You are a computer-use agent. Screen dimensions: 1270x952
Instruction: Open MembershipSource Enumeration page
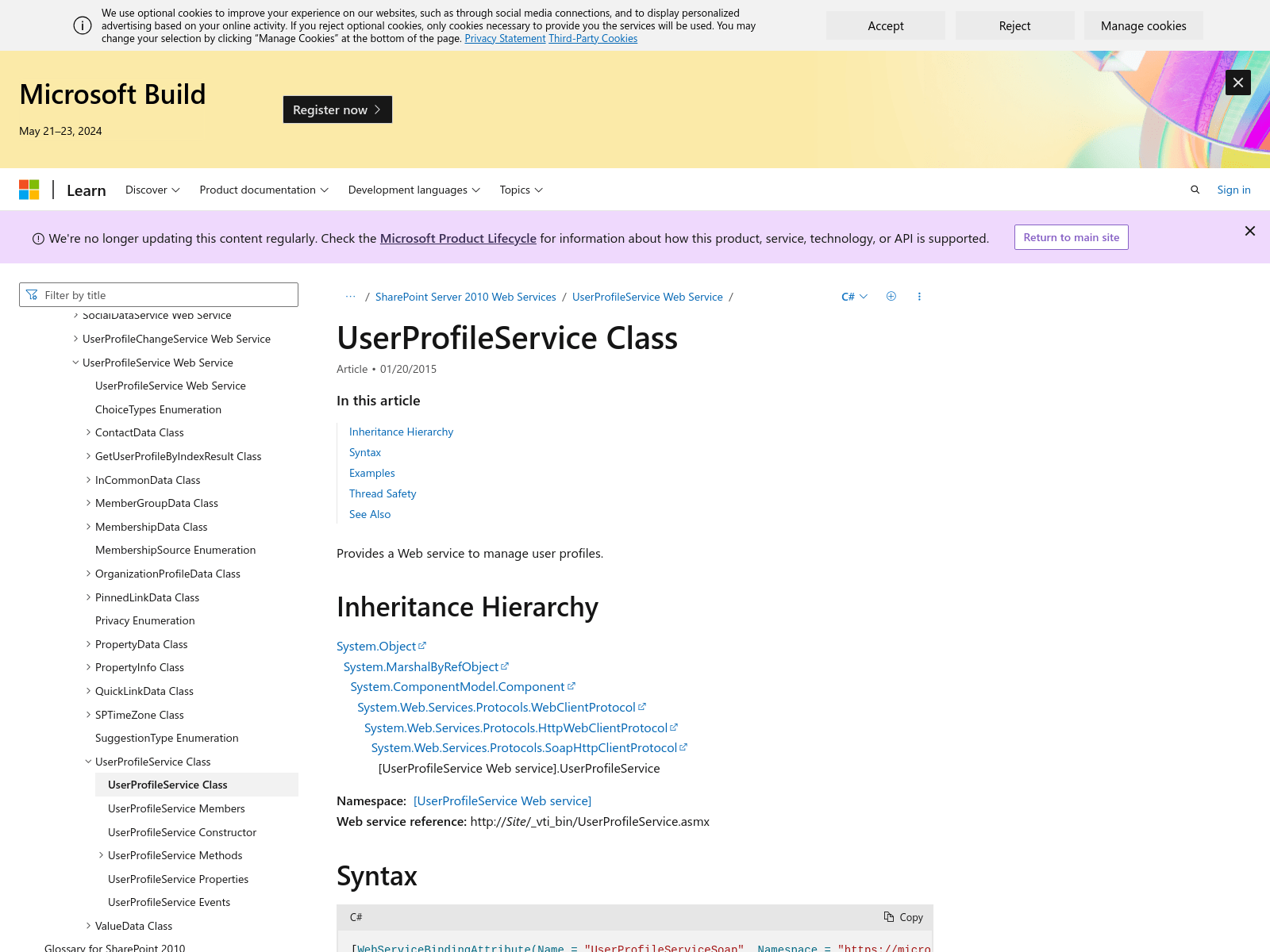(x=175, y=550)
